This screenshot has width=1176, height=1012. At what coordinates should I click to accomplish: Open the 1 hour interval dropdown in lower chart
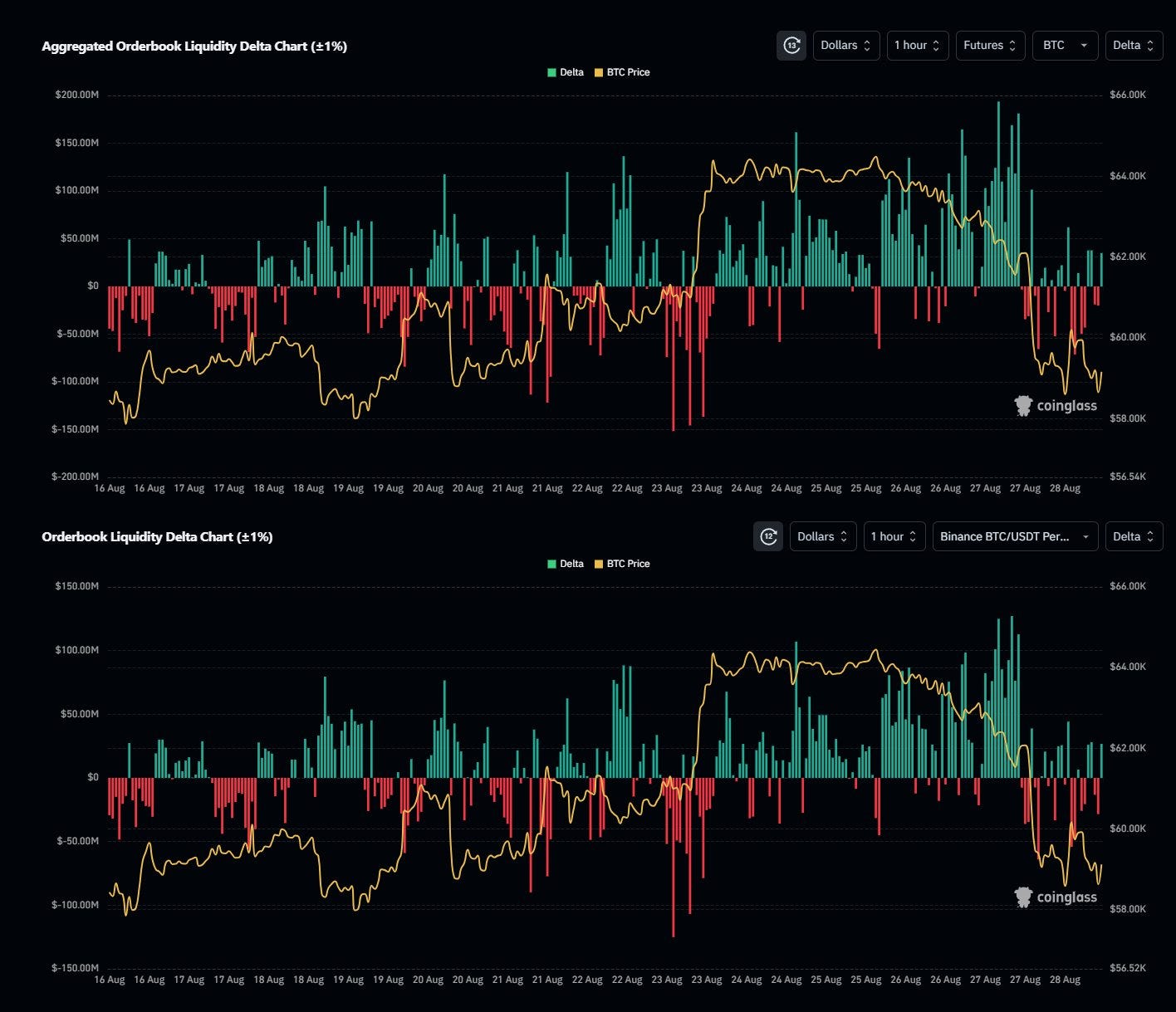(894, 536)
